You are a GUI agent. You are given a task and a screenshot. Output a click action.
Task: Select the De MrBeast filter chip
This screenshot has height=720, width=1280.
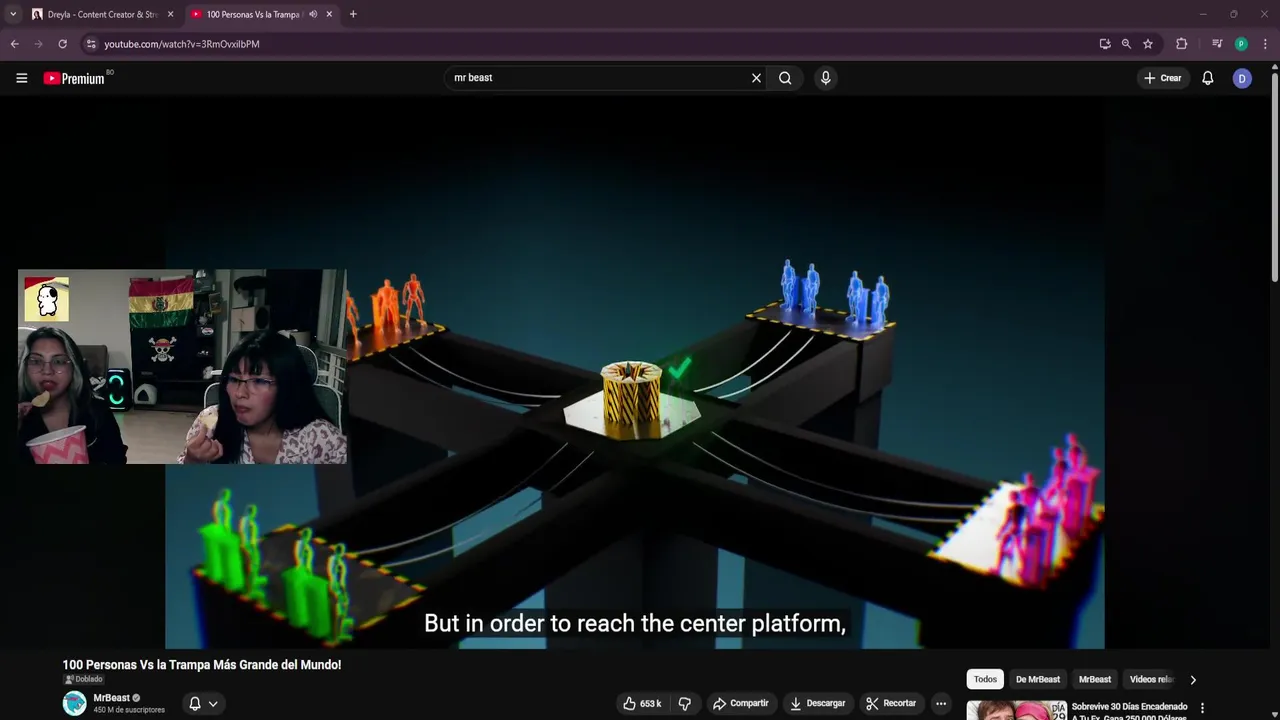[1038, 679]
